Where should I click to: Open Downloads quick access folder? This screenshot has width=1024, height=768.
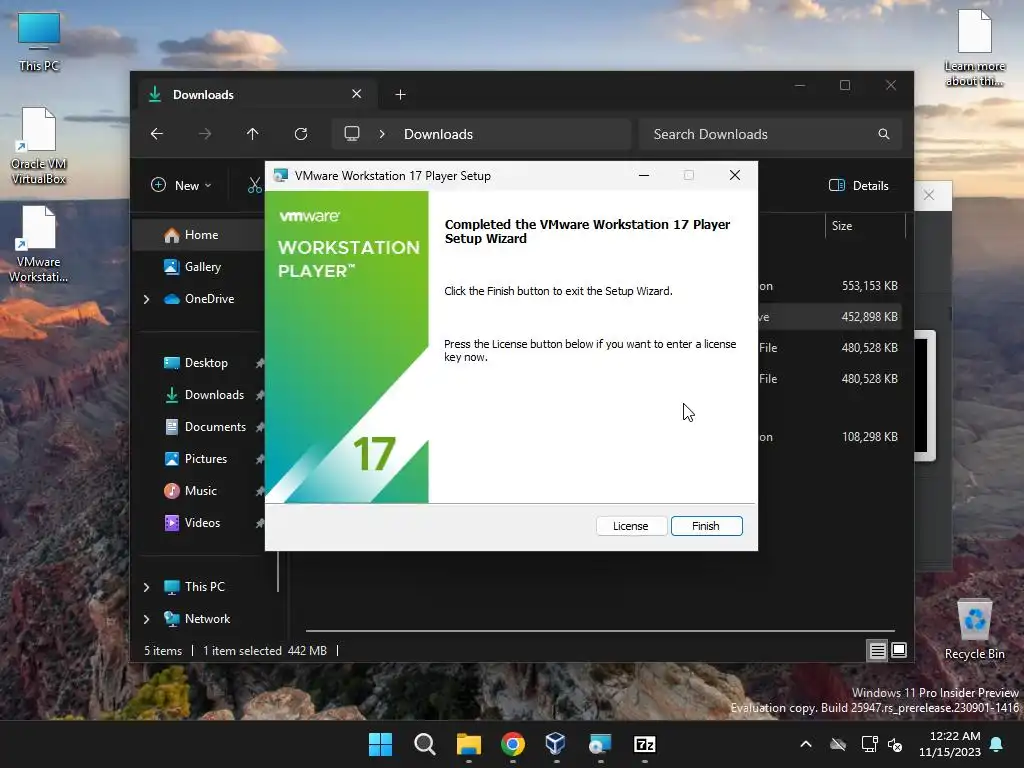point(214,394)
